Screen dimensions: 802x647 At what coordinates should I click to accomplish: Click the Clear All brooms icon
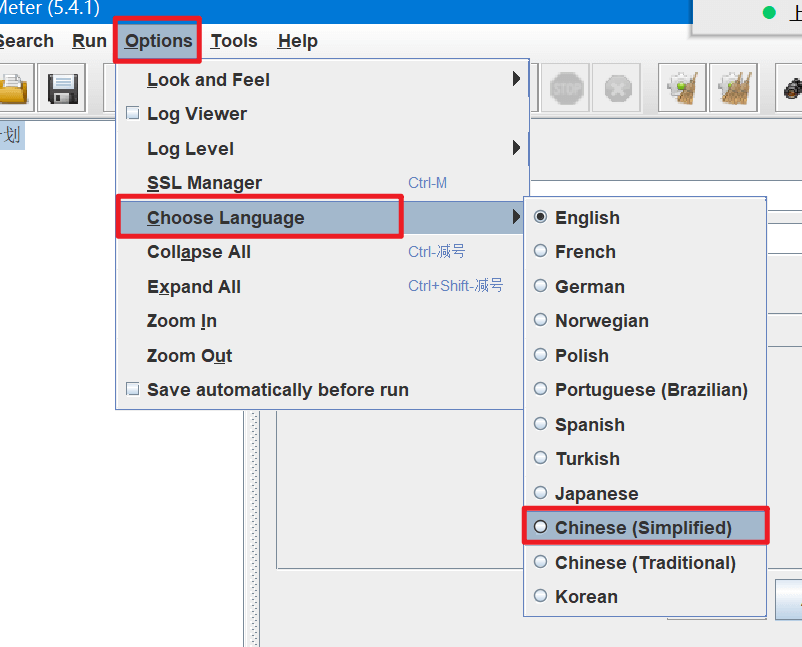click(733, 88)
